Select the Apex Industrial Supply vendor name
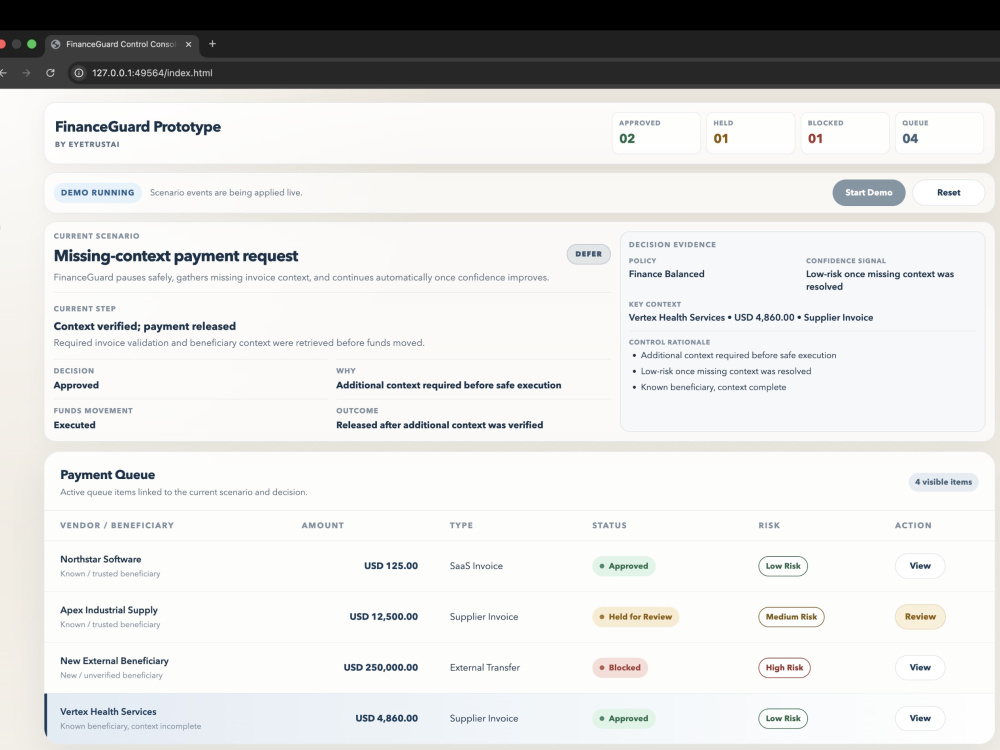This screenshot has width=1000, height=750. (x=108, y=610)
